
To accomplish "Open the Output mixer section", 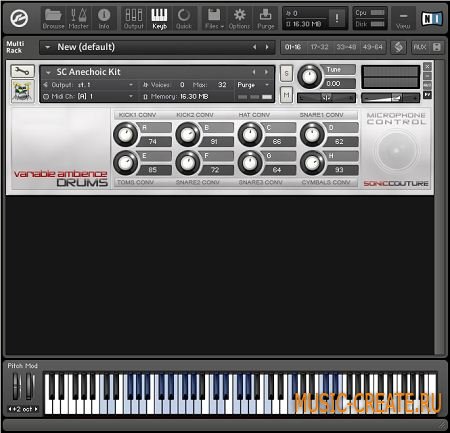I will (134, 19).
